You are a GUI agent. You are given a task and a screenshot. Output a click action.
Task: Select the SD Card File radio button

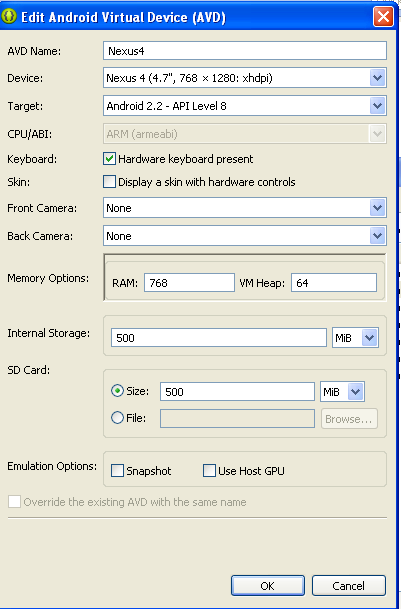coord(117,418)
